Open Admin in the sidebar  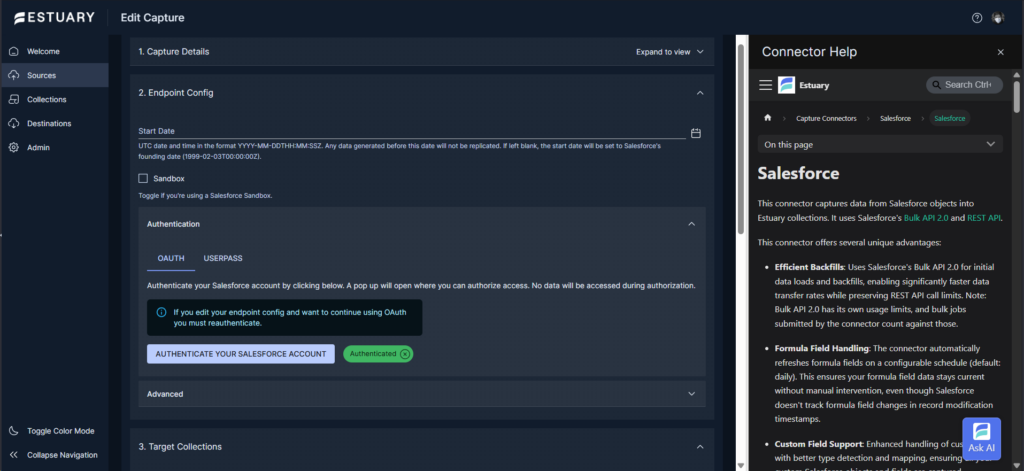coord(55,148)
